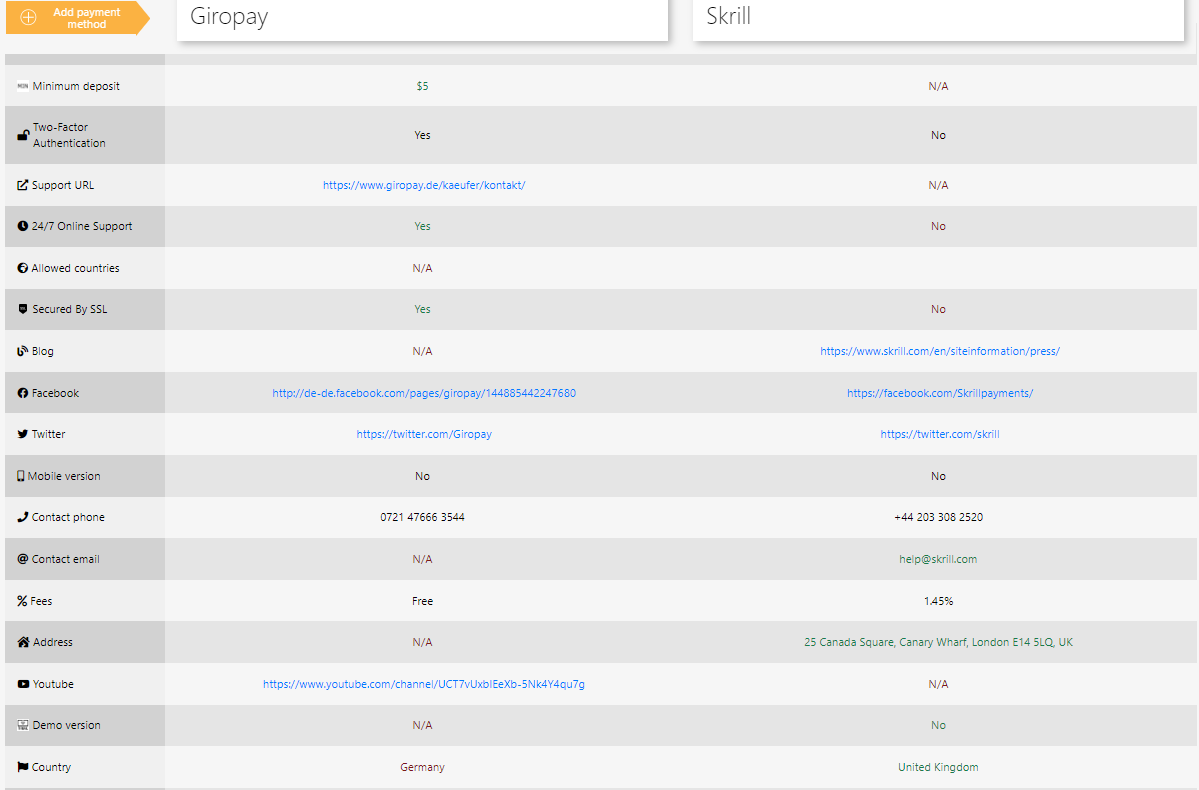The width and height of the screenshot is (1199, 790).
Task: Click the Twitter bird icon
Action: [x=23, y=434]
